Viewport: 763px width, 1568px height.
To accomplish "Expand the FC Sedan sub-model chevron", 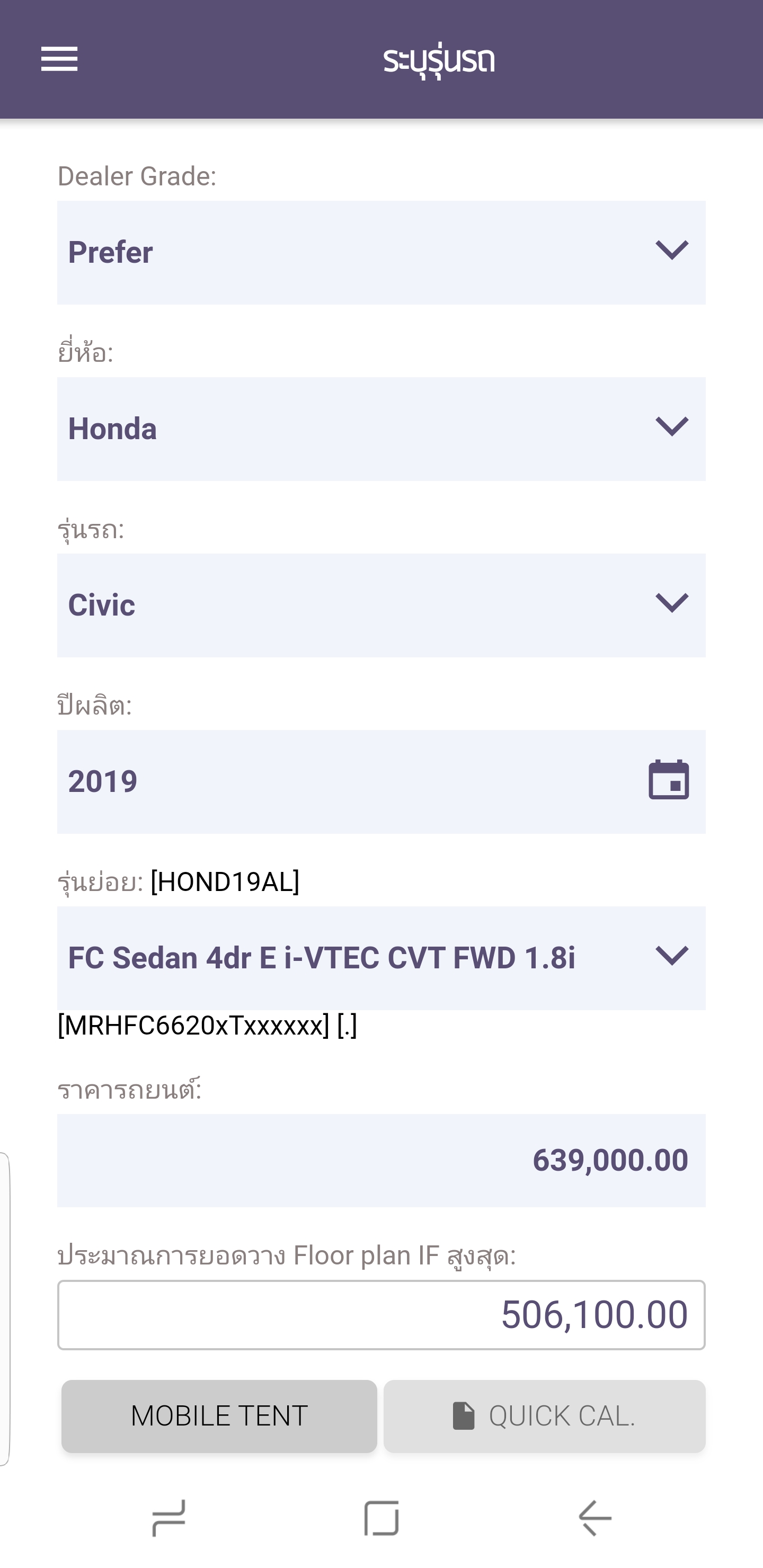I will click(672, 956).
